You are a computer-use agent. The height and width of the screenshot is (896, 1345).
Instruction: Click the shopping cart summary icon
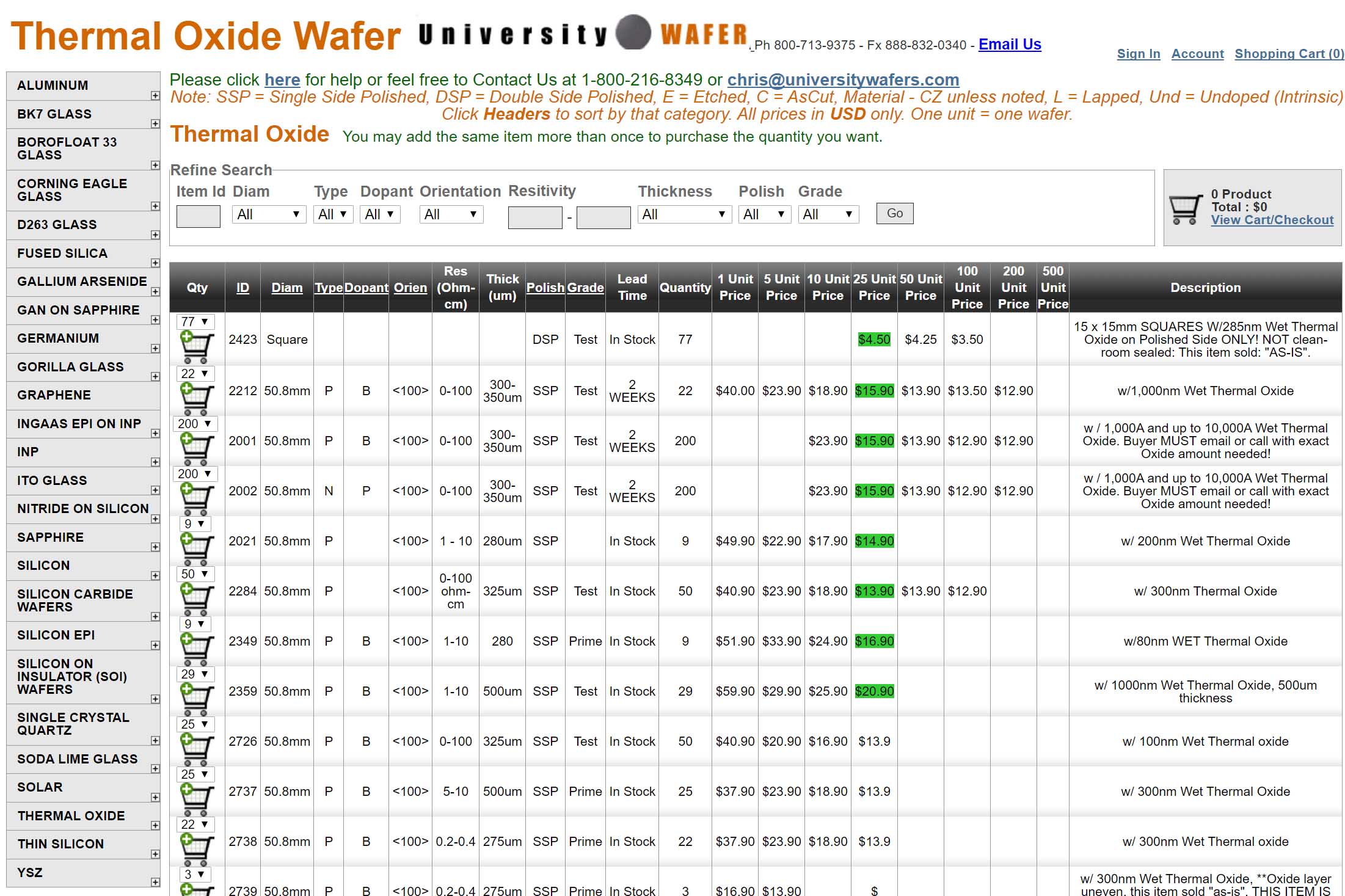click(x=1185, y=208)
